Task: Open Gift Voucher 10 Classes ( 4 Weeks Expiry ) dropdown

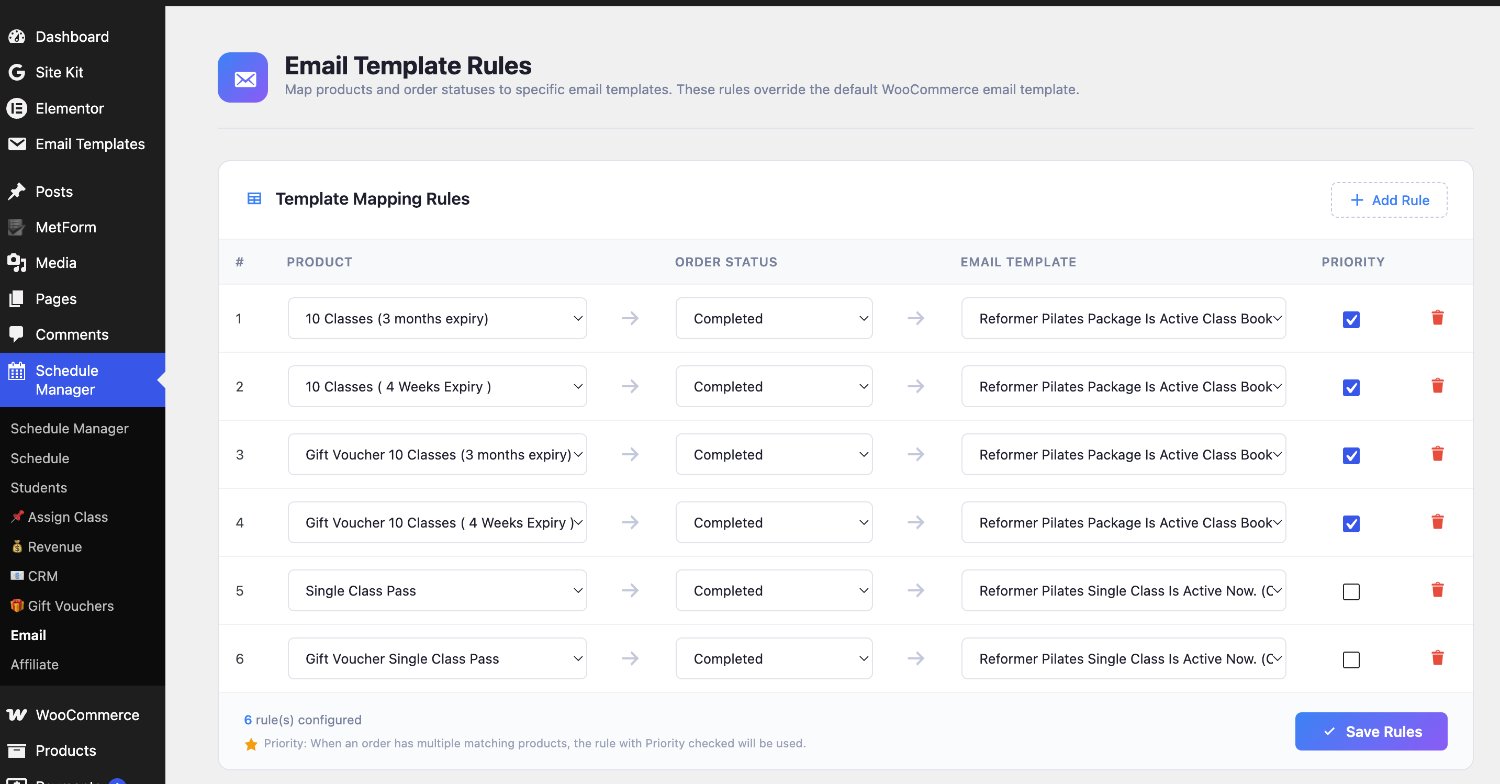Action: coord(437,522)
